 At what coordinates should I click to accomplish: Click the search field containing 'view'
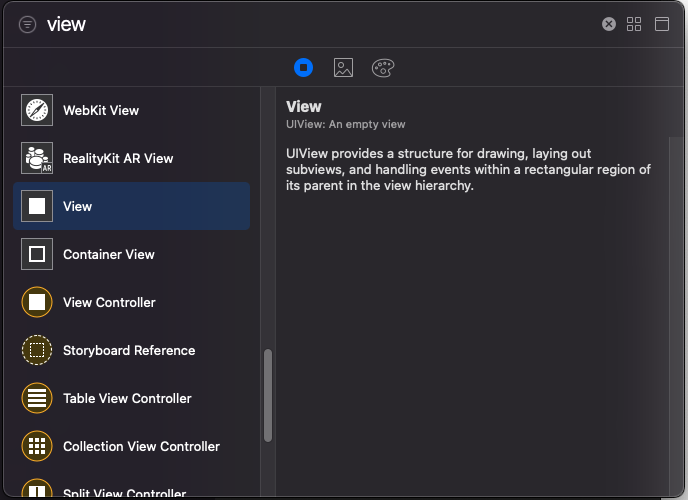(x=320, y=24)
